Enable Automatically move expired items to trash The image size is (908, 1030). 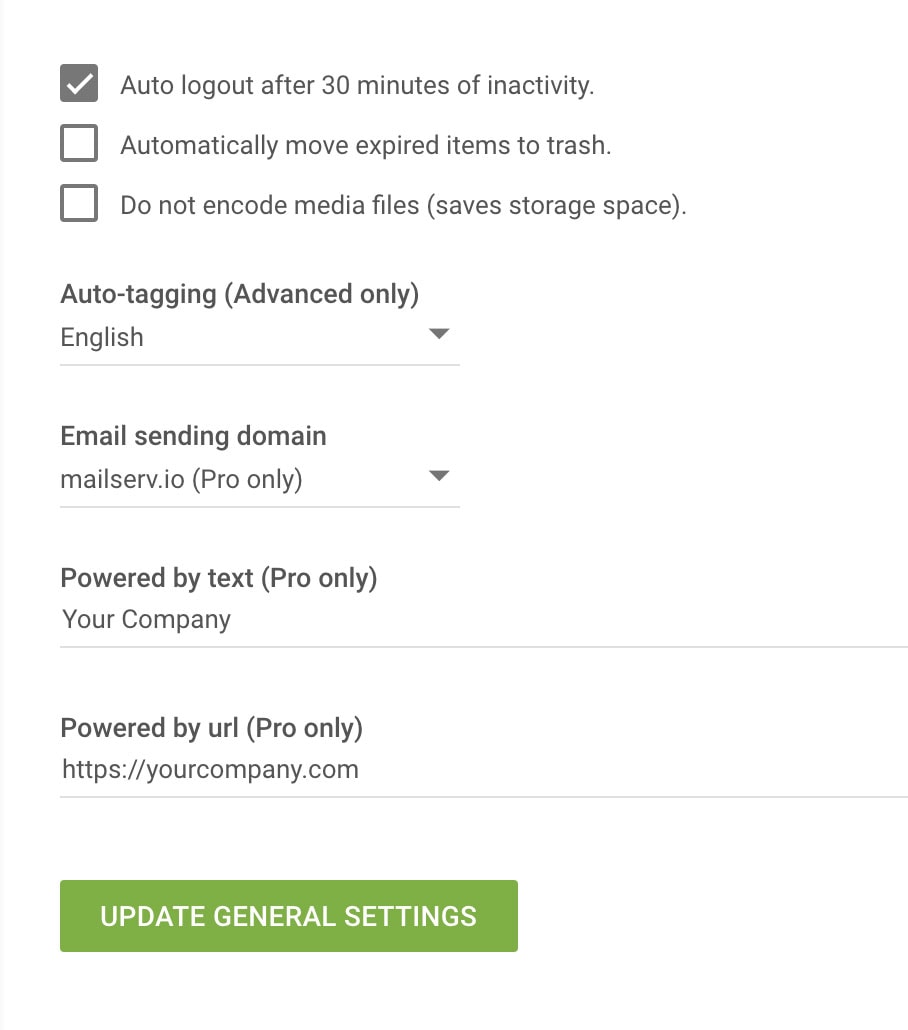point(79,144)
